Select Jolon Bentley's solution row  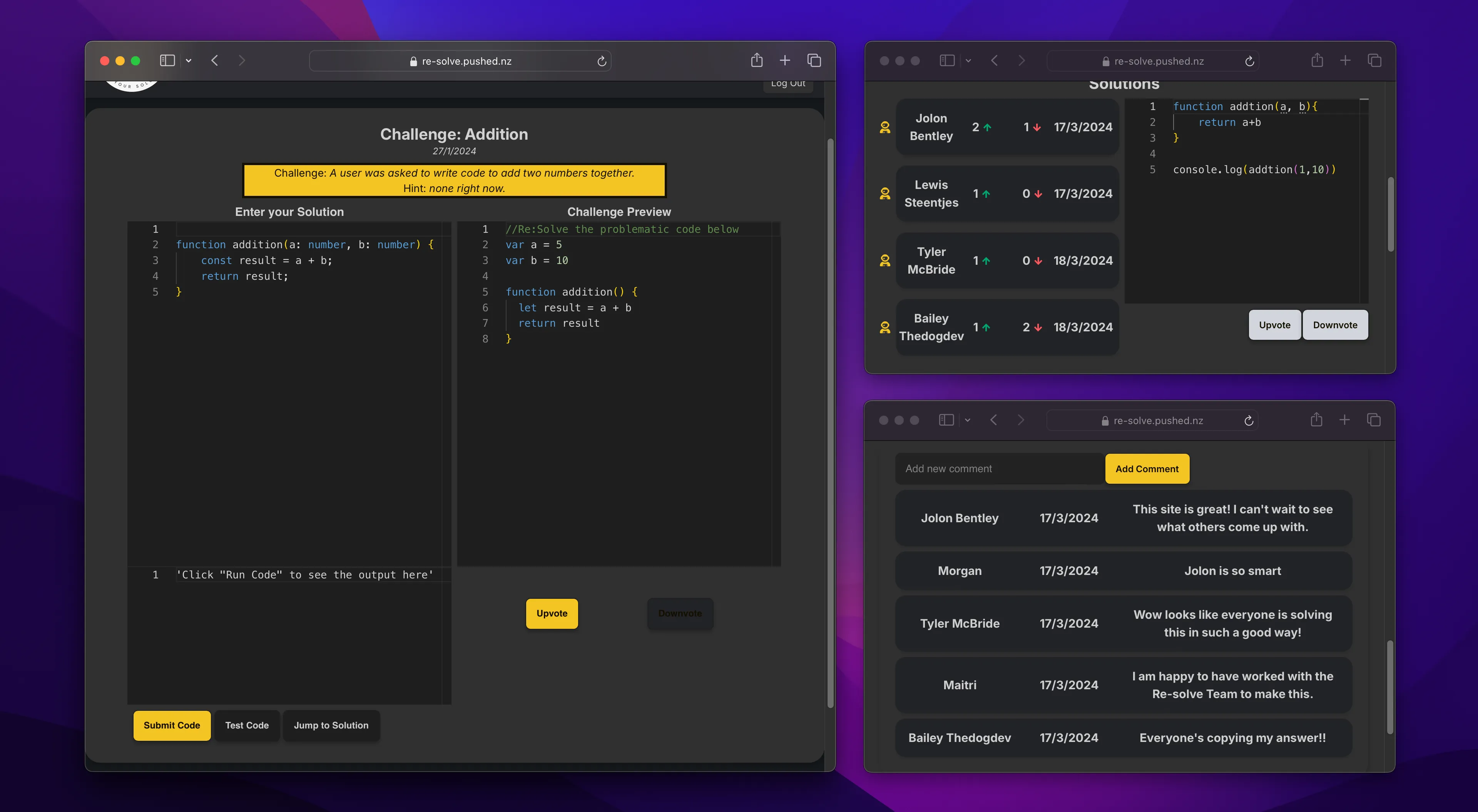(x=1007, y=127)
